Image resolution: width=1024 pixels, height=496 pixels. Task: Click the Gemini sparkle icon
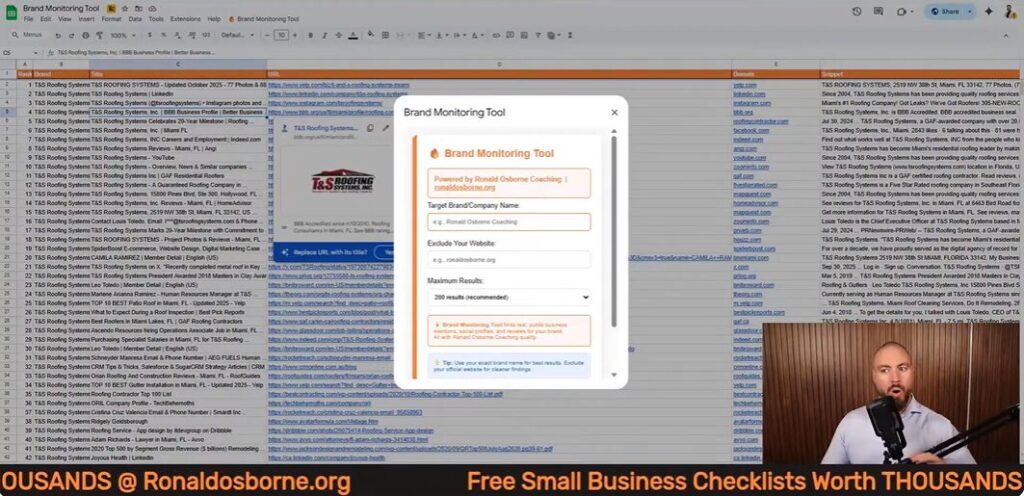click(x=989, y=11)
